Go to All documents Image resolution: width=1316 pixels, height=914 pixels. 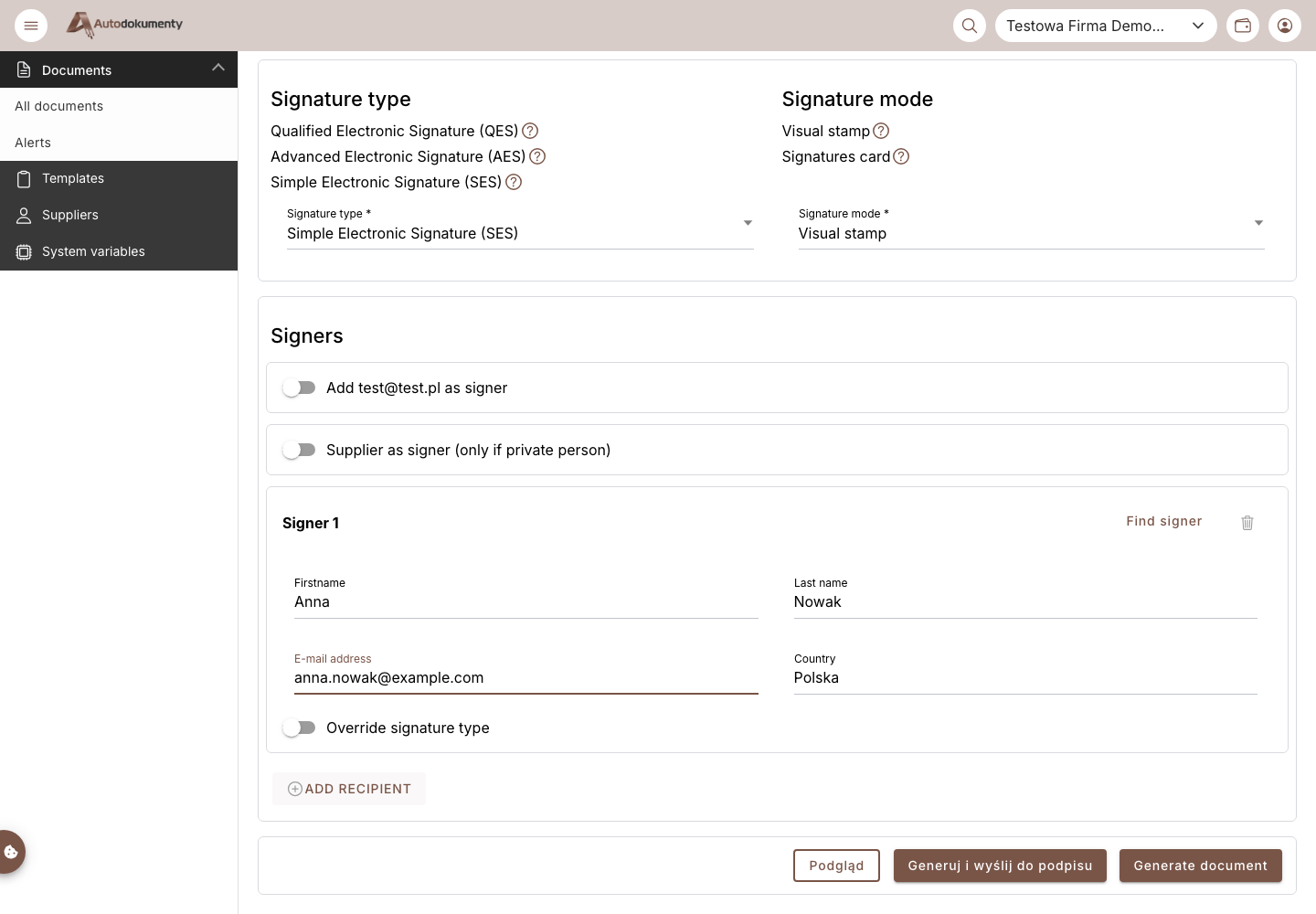coord(119,106)
